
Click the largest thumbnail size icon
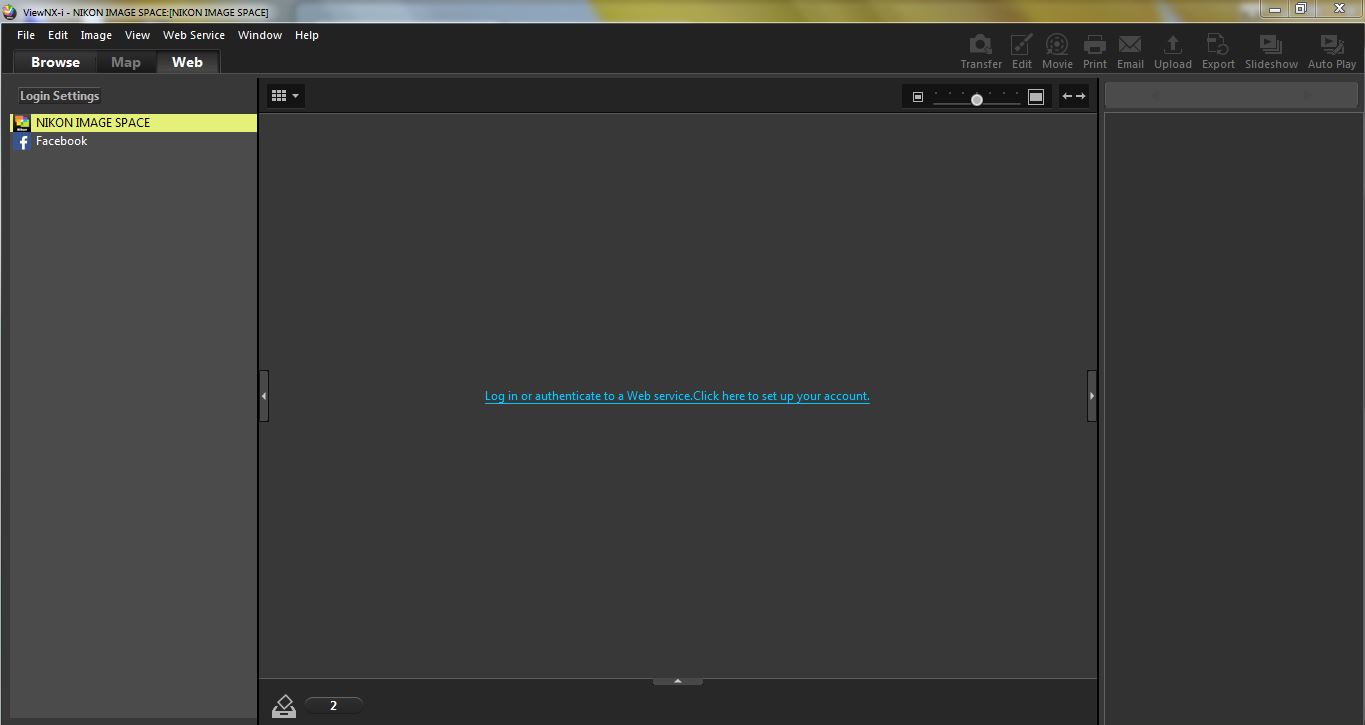[x=1036, y=97]
